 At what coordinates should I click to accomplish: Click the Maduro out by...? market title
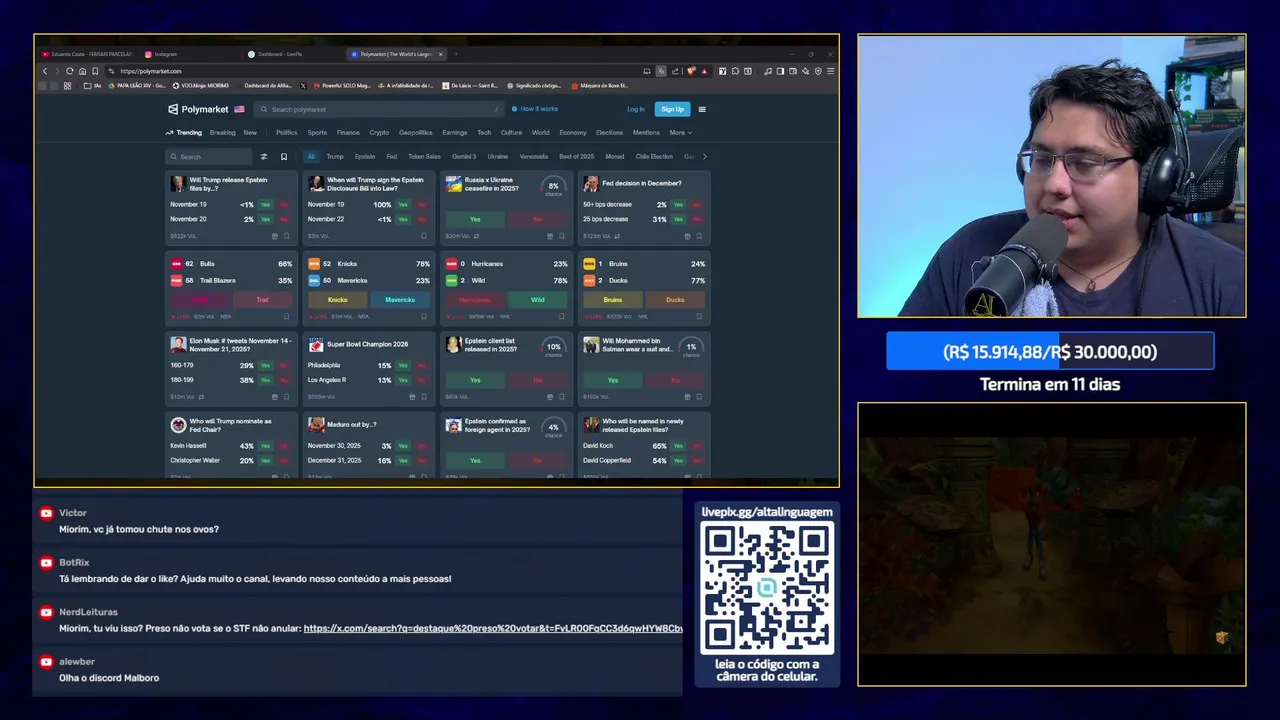point(351,425)
